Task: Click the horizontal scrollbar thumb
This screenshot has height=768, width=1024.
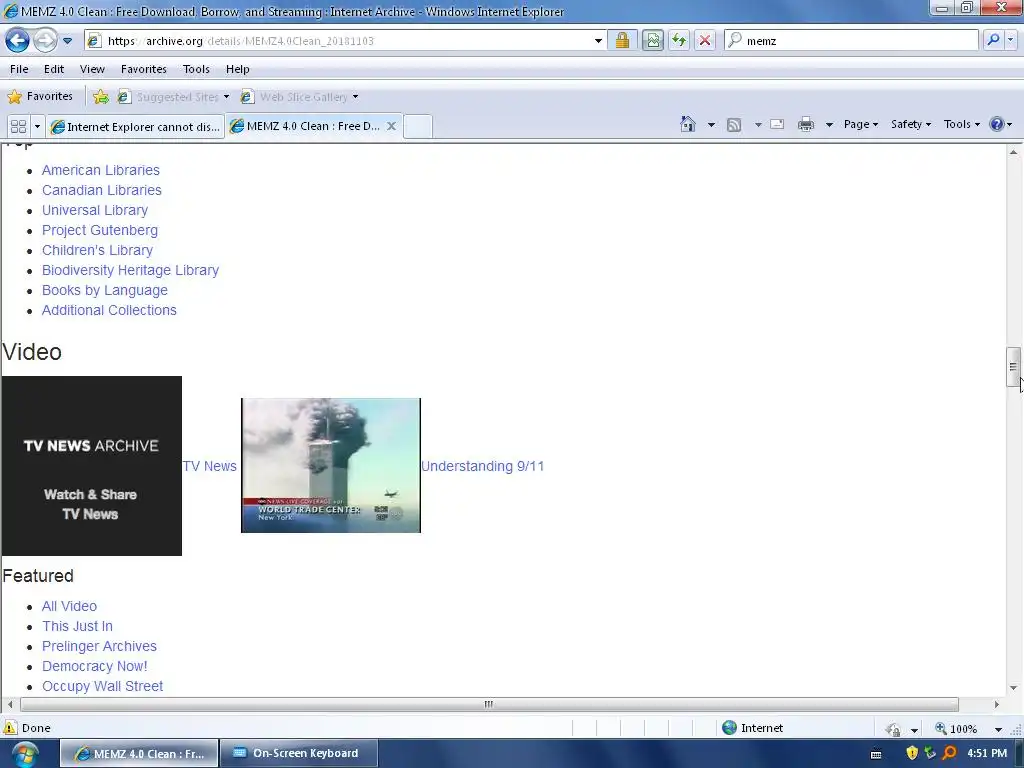Action: (x=489, y=705)
